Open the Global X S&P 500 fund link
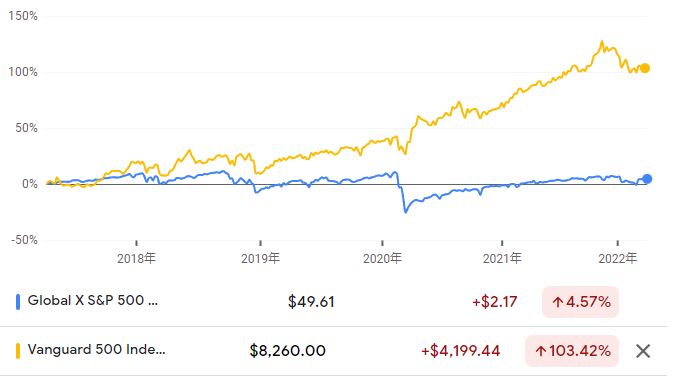This screenshot has width=674, height=379. click(93, 300)
